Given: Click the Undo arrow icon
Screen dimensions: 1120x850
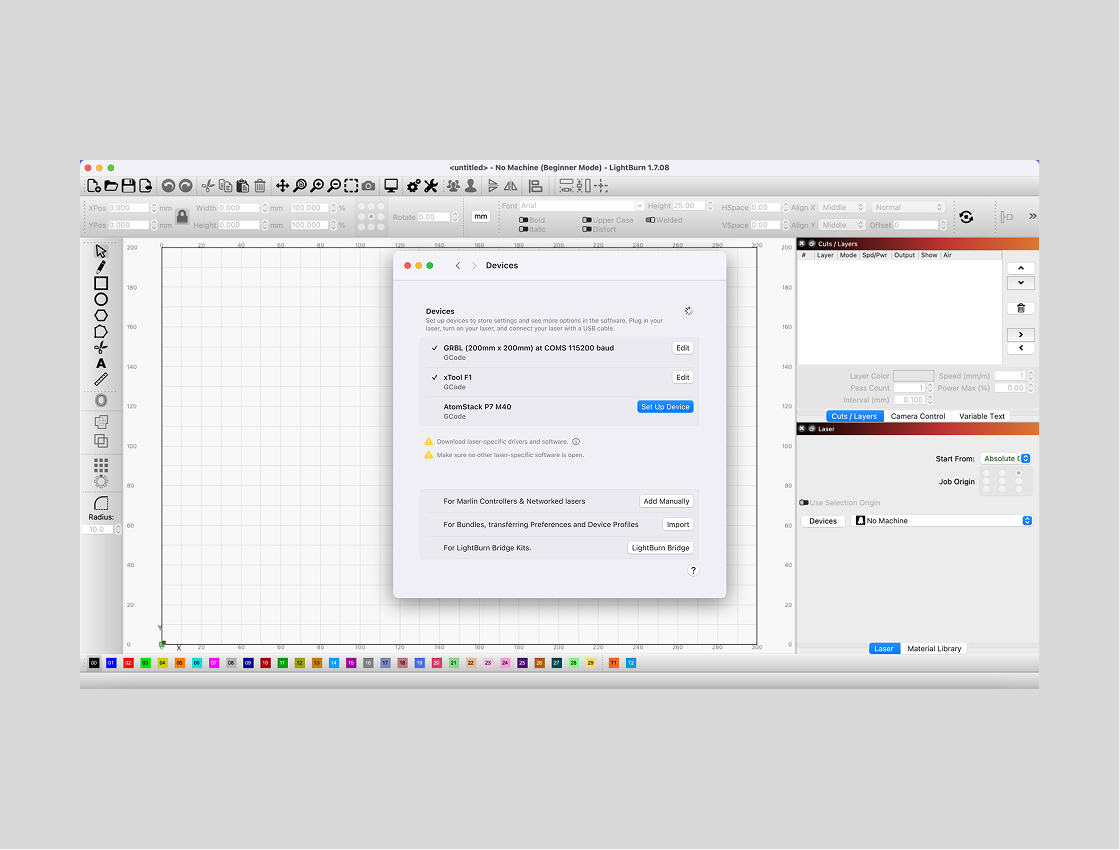Looking at the screenshot, I should pyautogui.click(x=169, y=186).
